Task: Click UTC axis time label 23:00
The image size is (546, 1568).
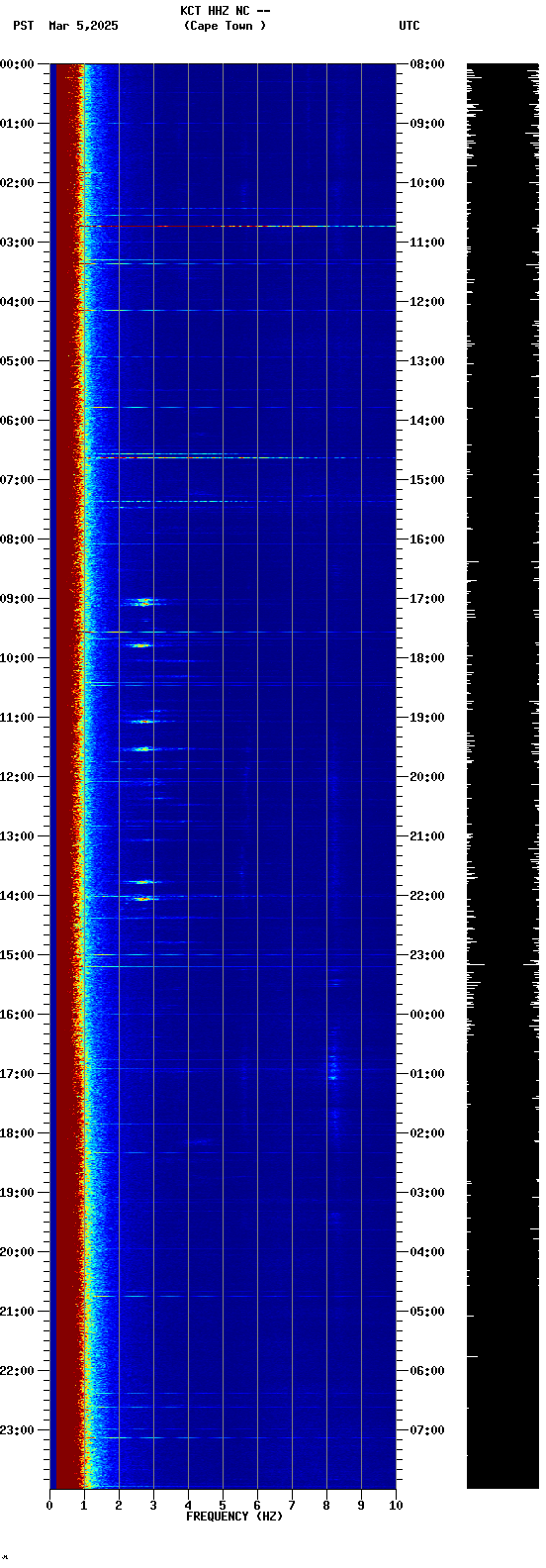Action: [x=426, y=955]
